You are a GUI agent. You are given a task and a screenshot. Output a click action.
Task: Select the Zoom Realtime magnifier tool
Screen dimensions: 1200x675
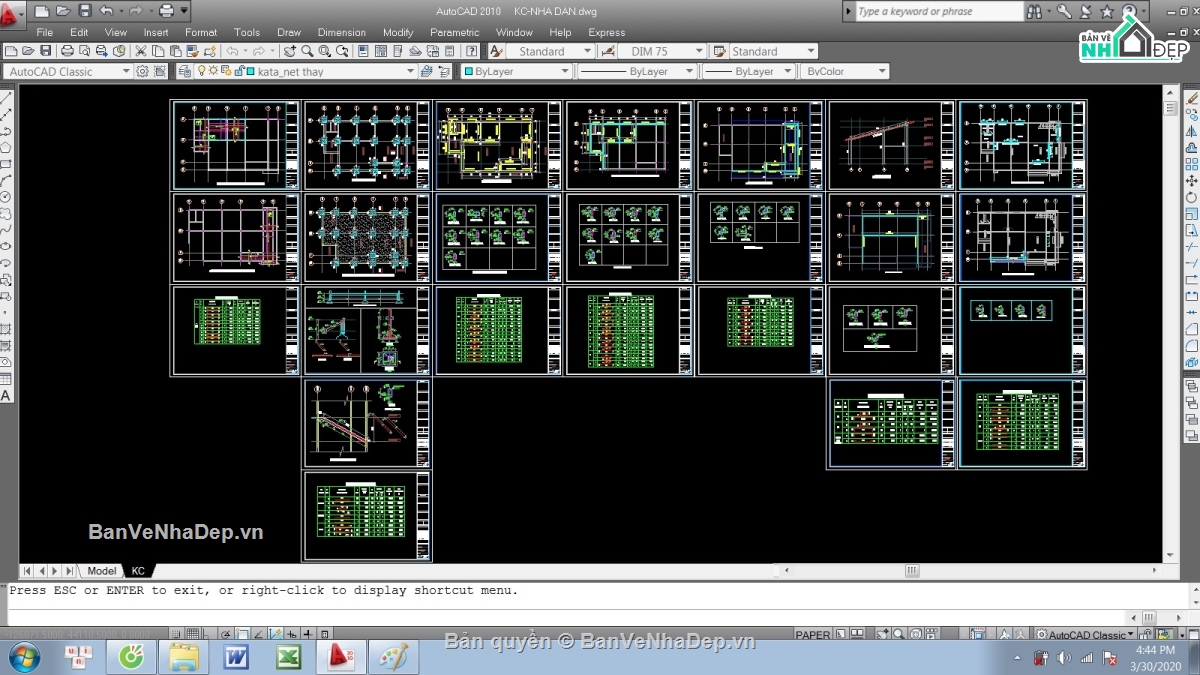307,51
